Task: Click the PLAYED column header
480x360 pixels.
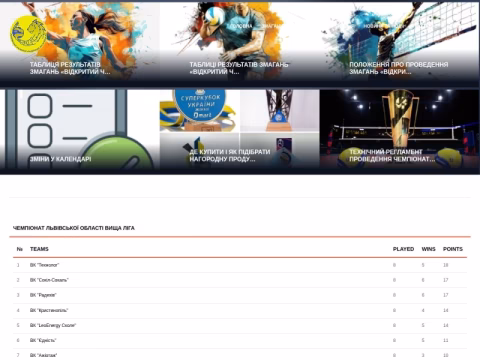Action: coord(403,249)
